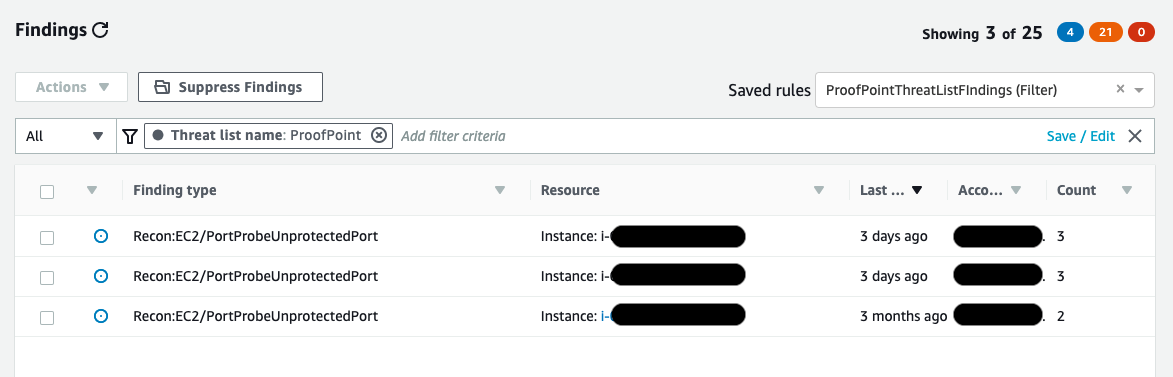Sort by the Finding type column arrow

click(x=500, y=191)
